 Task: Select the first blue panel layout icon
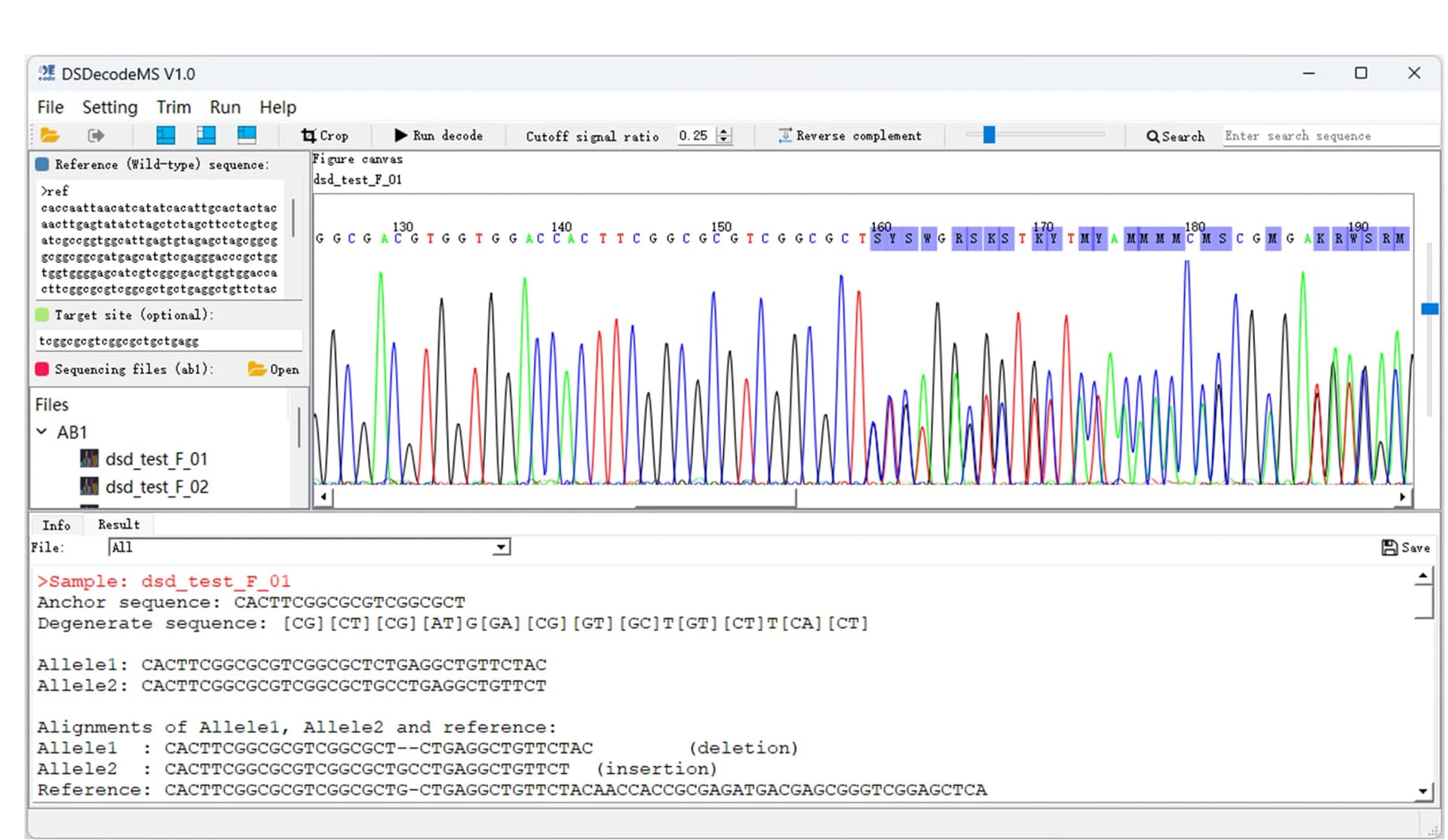[166, 135]
